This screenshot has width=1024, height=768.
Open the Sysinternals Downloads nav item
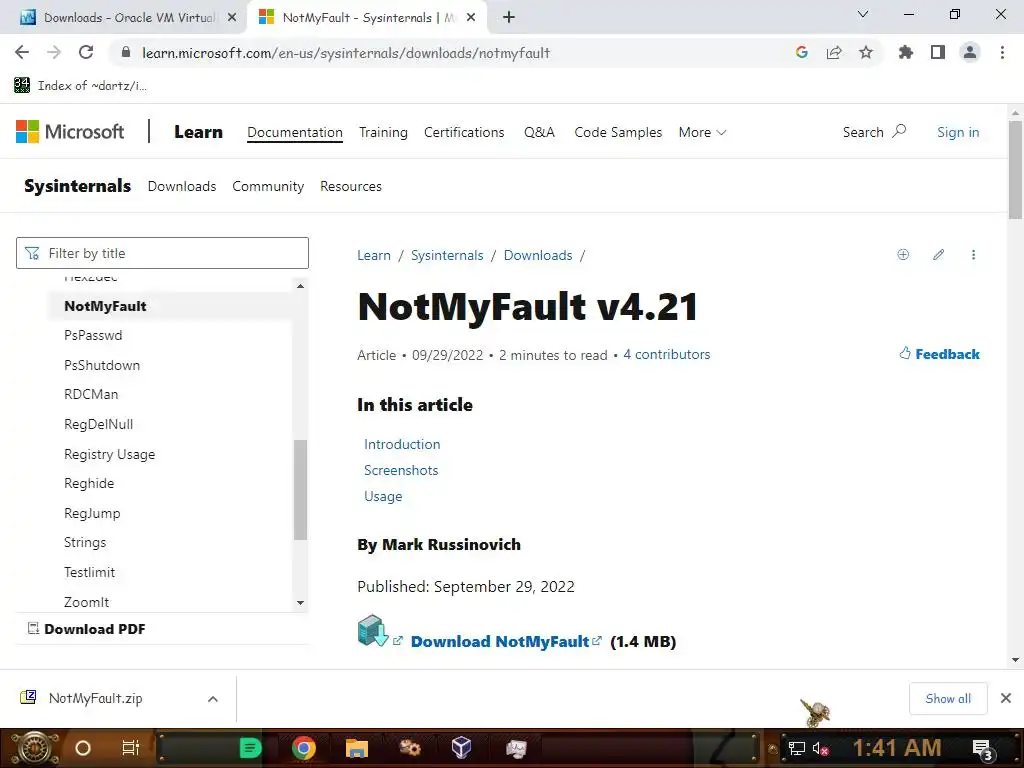(x=182, y=186)
